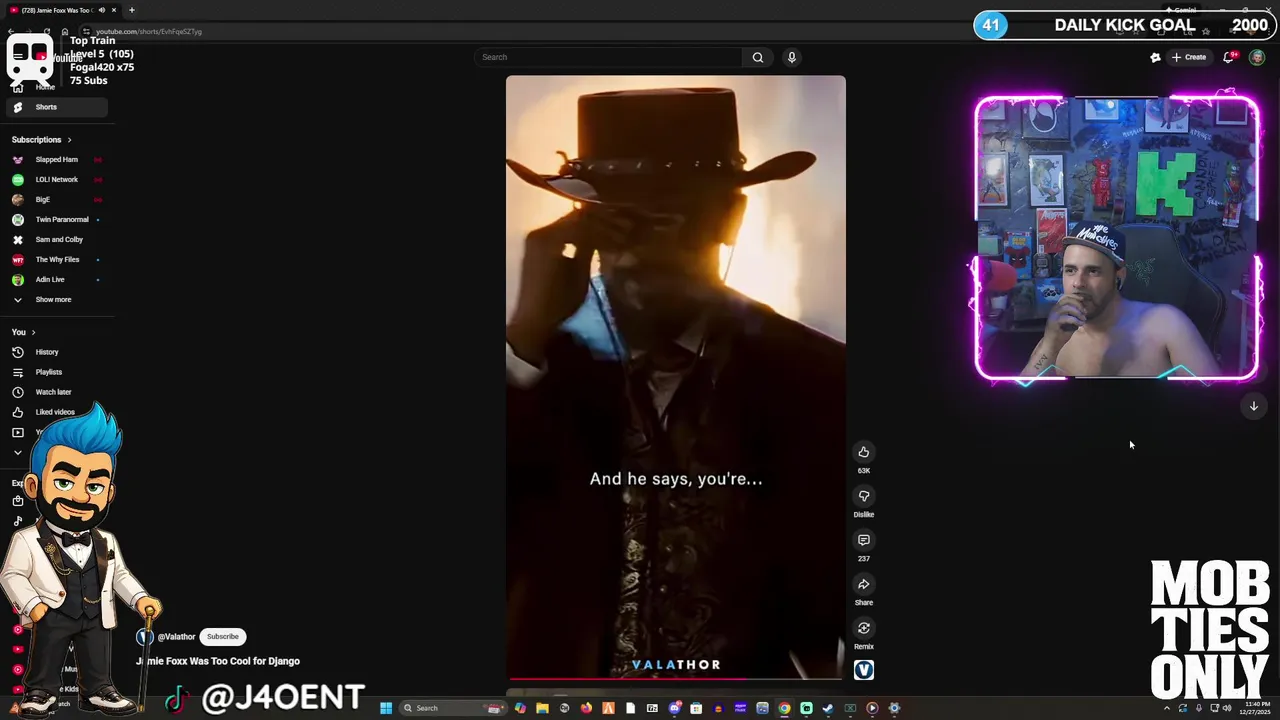Click the Dislike thumbs-down icon
1280x720 pixels.
864,496
